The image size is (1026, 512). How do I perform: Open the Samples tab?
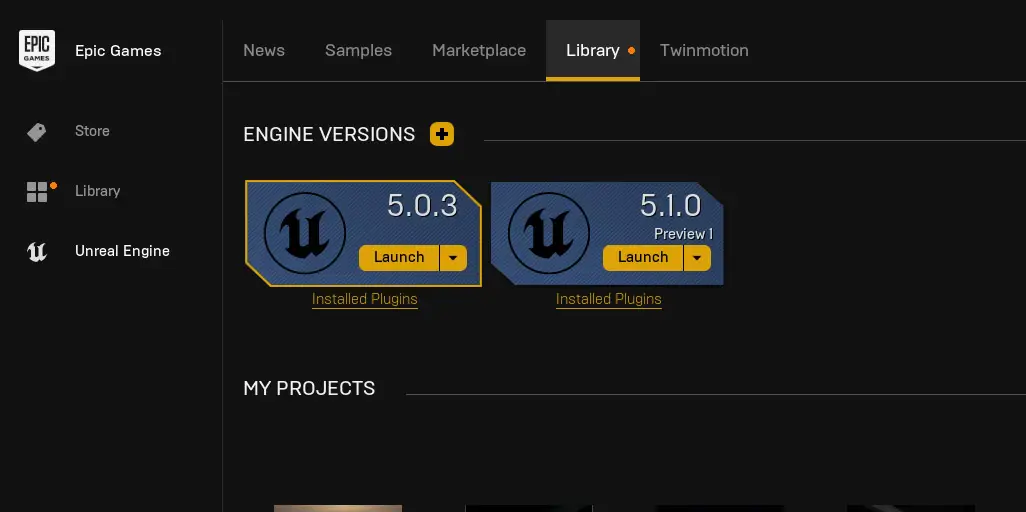(358, 51)
